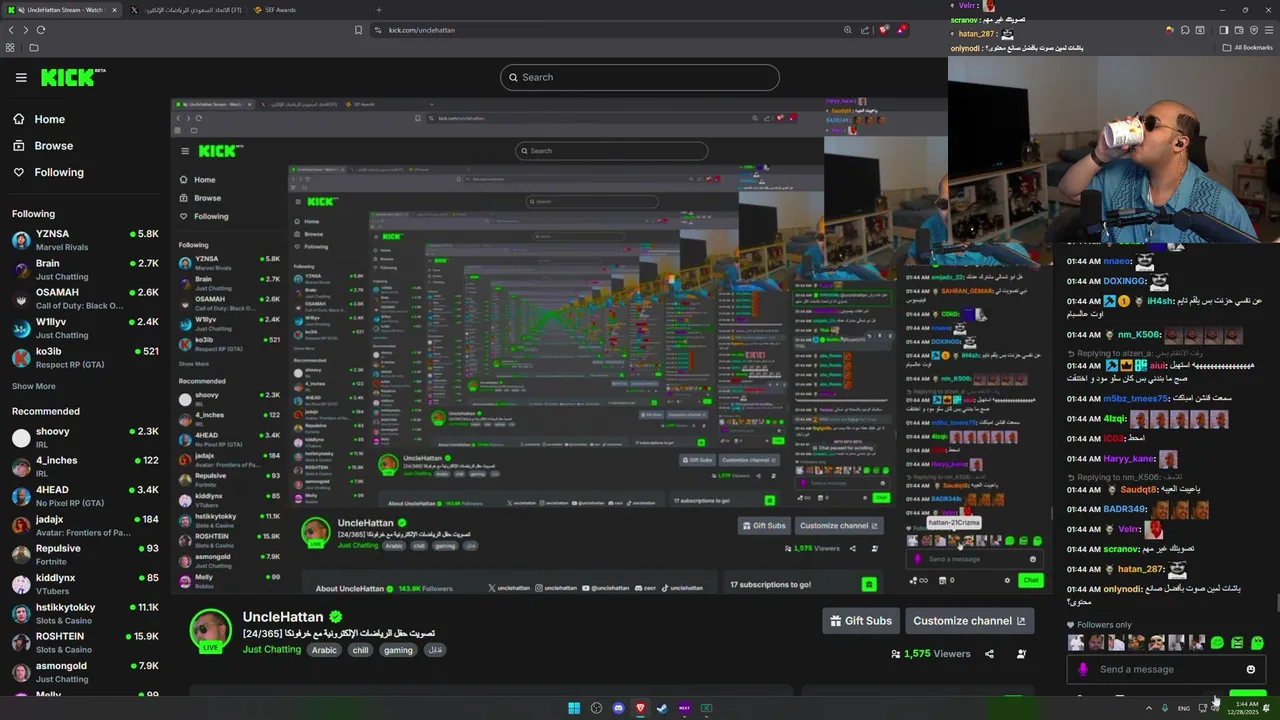Click the 1,575 Viewers count
1280x720 pixels.
[930, 654]
